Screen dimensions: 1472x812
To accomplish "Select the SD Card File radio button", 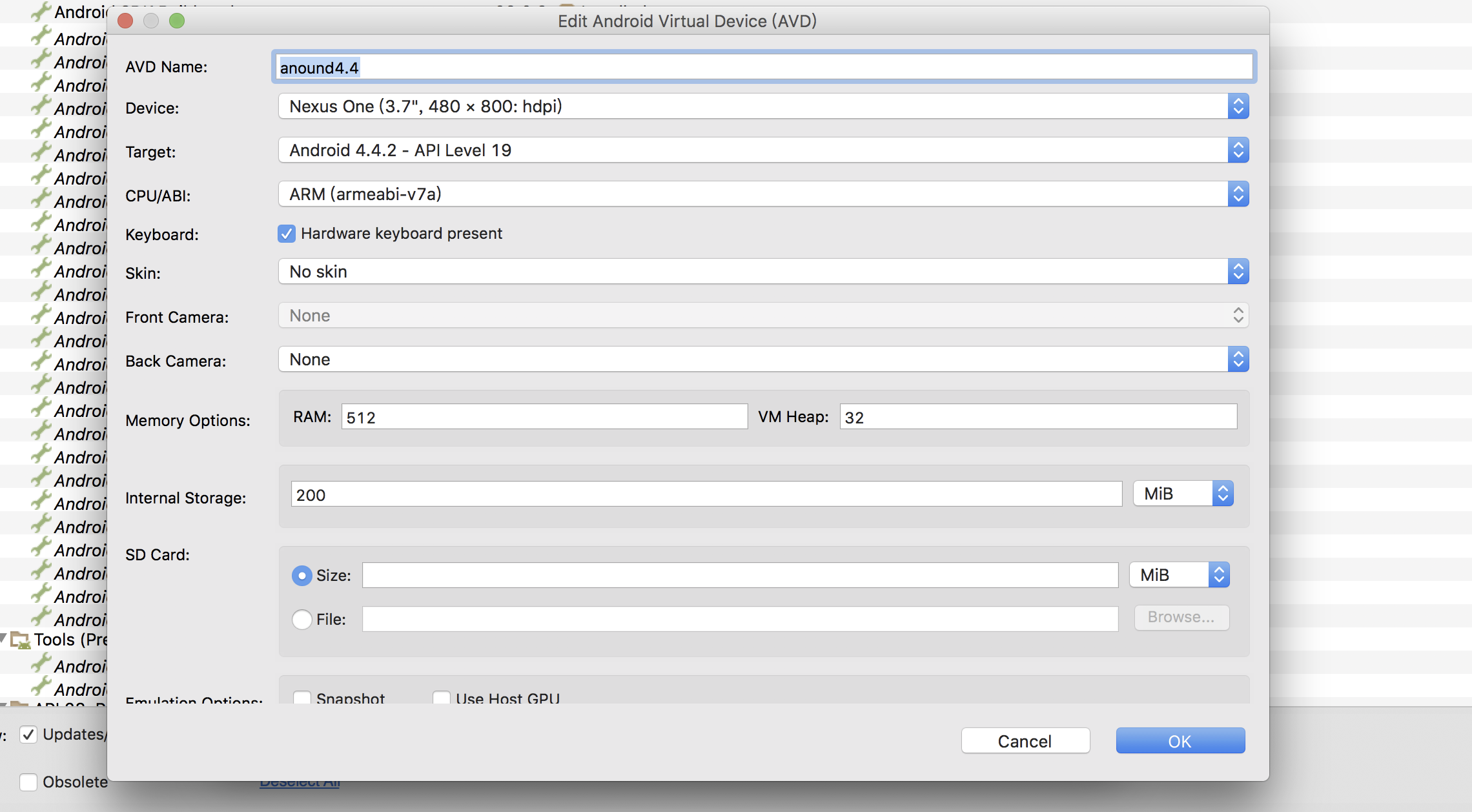I will (302, 620).
